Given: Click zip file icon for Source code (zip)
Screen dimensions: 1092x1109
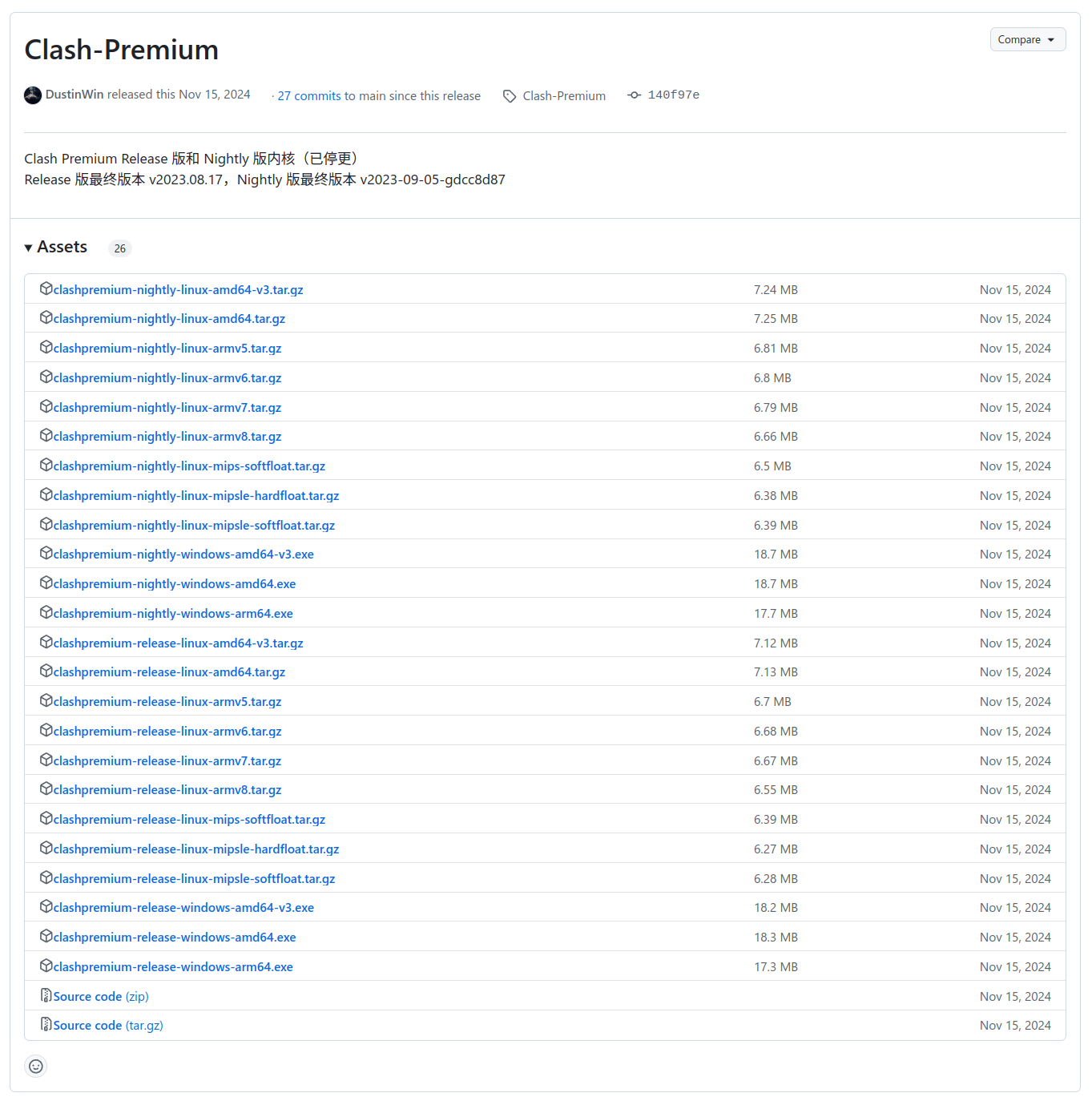Looking at the screenshot, I should click(x=46, y=995).
